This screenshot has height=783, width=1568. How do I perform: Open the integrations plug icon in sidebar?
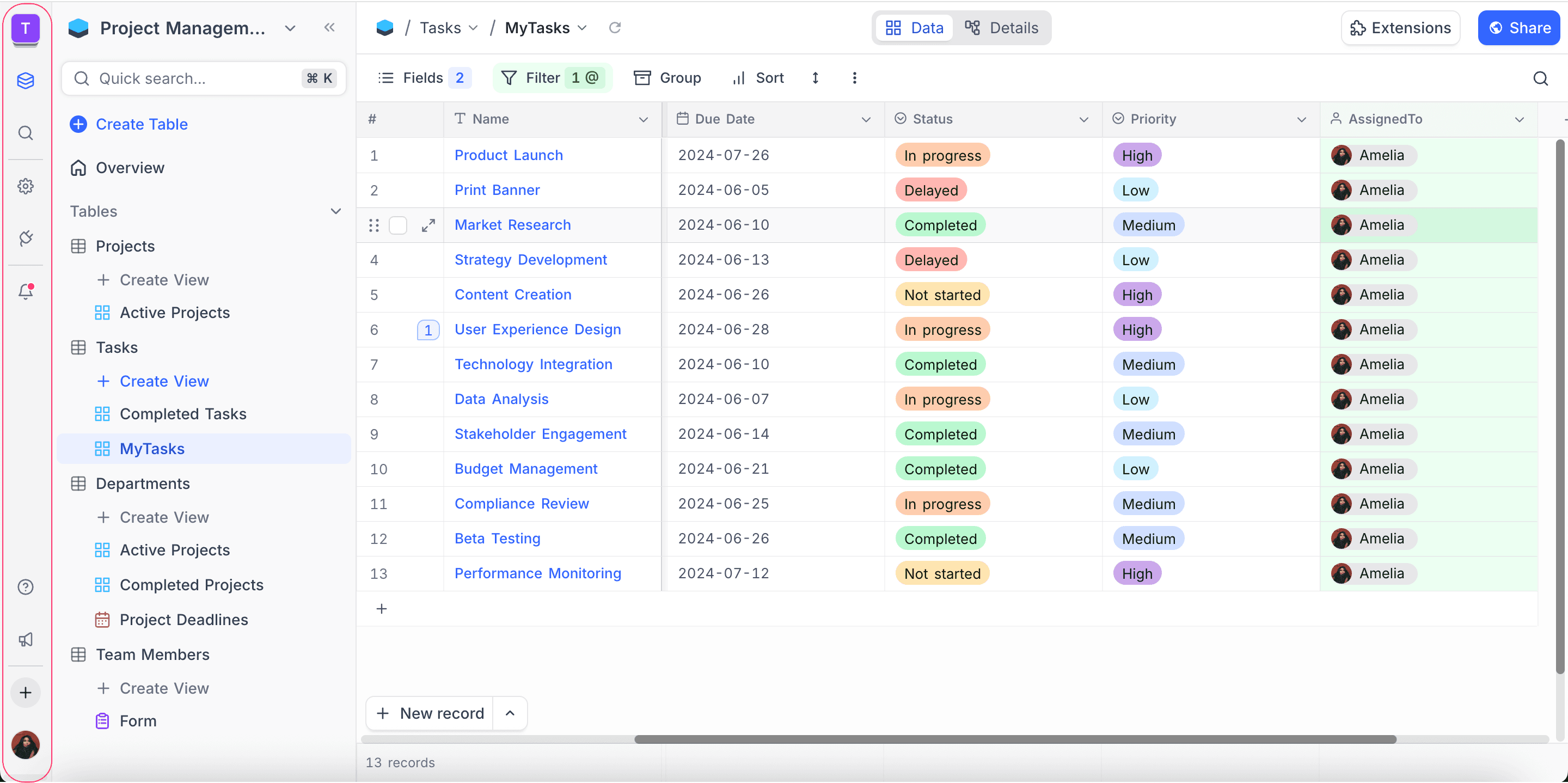tap(26, 238)
